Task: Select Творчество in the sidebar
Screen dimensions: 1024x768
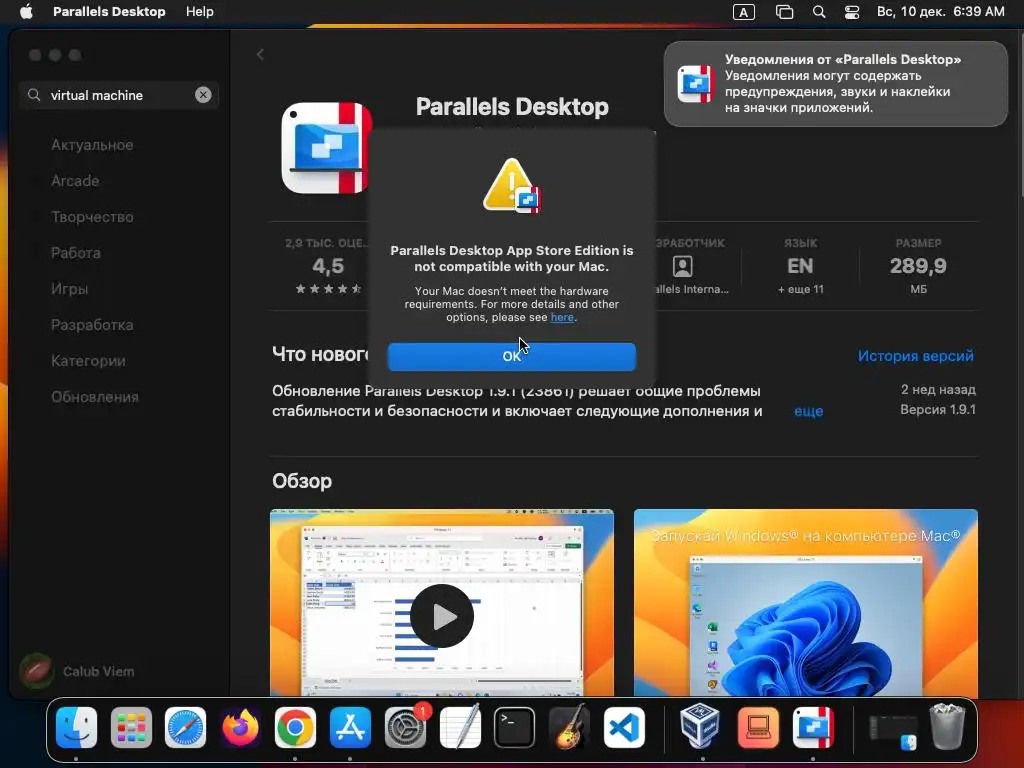Action: pos(92,217)
